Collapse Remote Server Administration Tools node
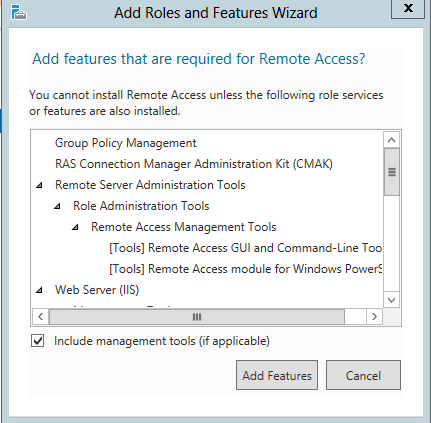The image size is (431, 423). (39, 185)
